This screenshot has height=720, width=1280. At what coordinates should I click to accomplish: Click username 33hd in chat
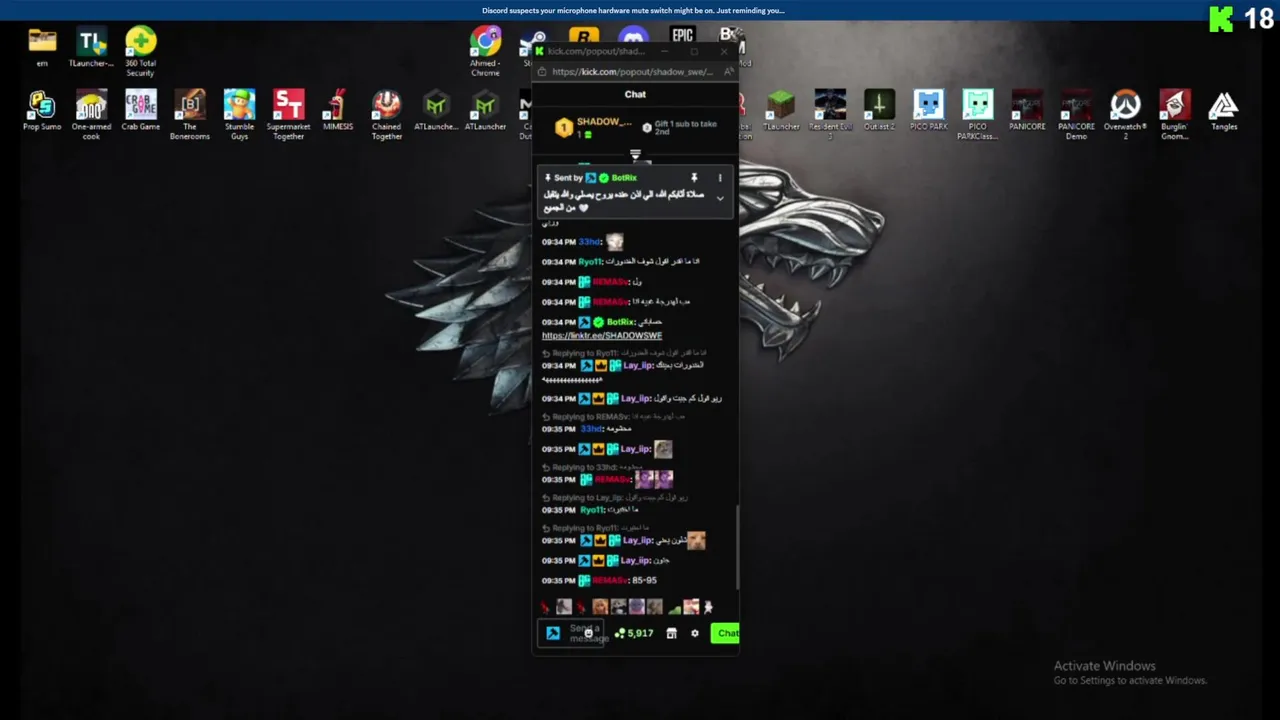(x=590, y=242)
